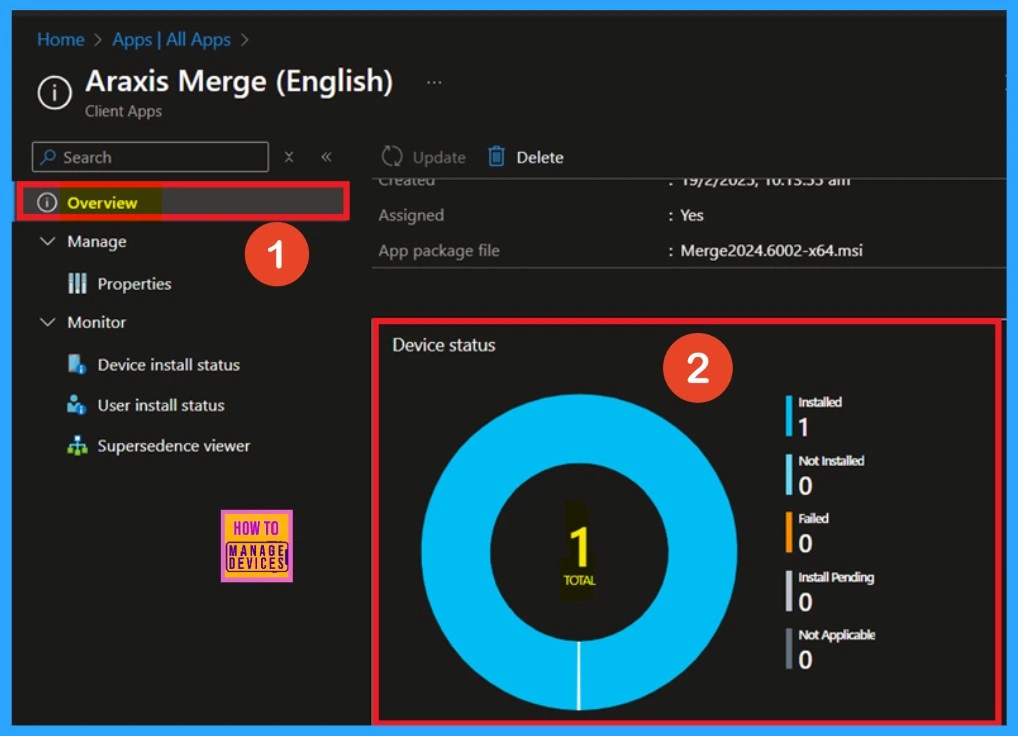Click the Installed legend color bar

[x=789, y=416]
